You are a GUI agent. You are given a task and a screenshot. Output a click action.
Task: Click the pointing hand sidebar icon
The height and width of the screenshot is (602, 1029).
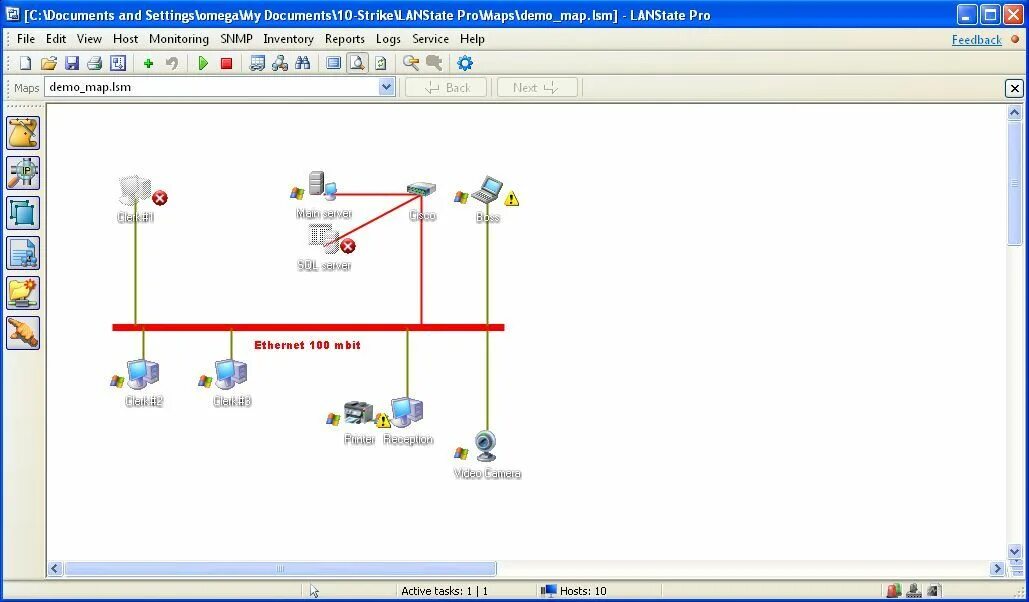(23, 333)
